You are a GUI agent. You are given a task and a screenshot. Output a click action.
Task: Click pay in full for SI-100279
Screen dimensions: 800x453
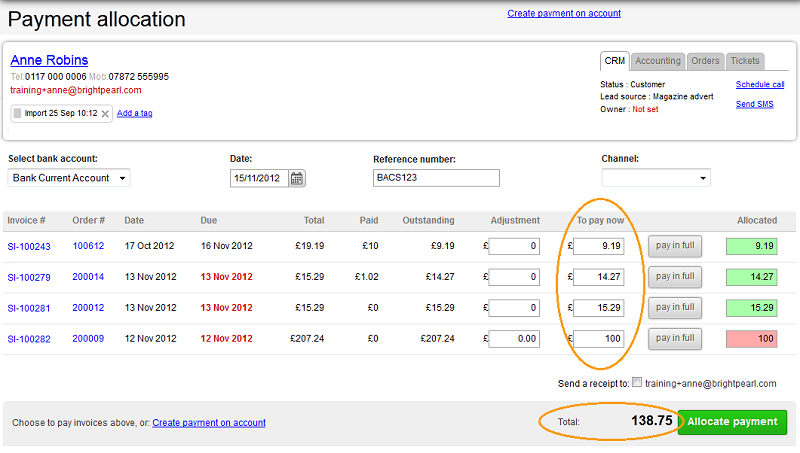pos(675,277)
